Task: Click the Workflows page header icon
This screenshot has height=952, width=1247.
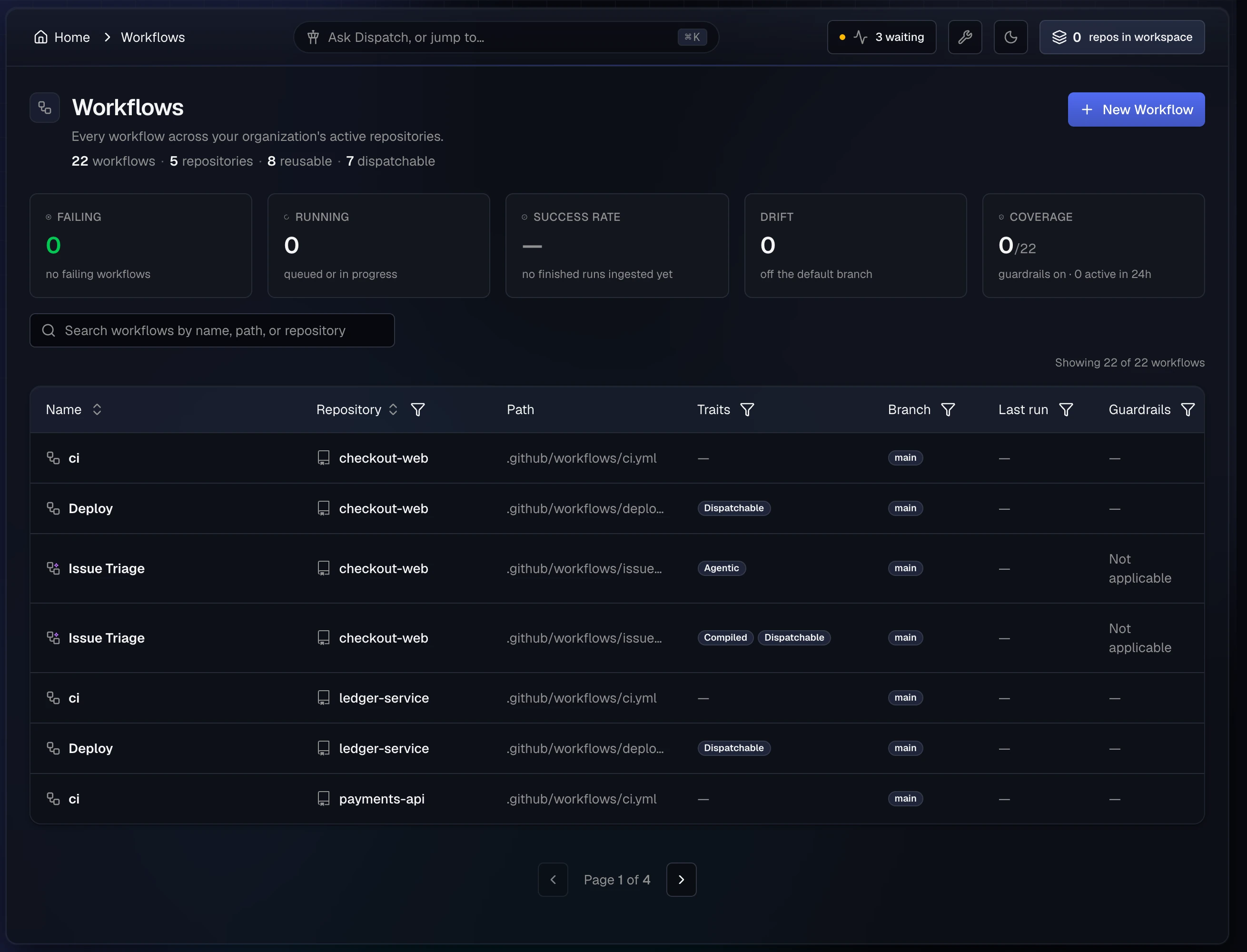Action: tap(45, 108)
